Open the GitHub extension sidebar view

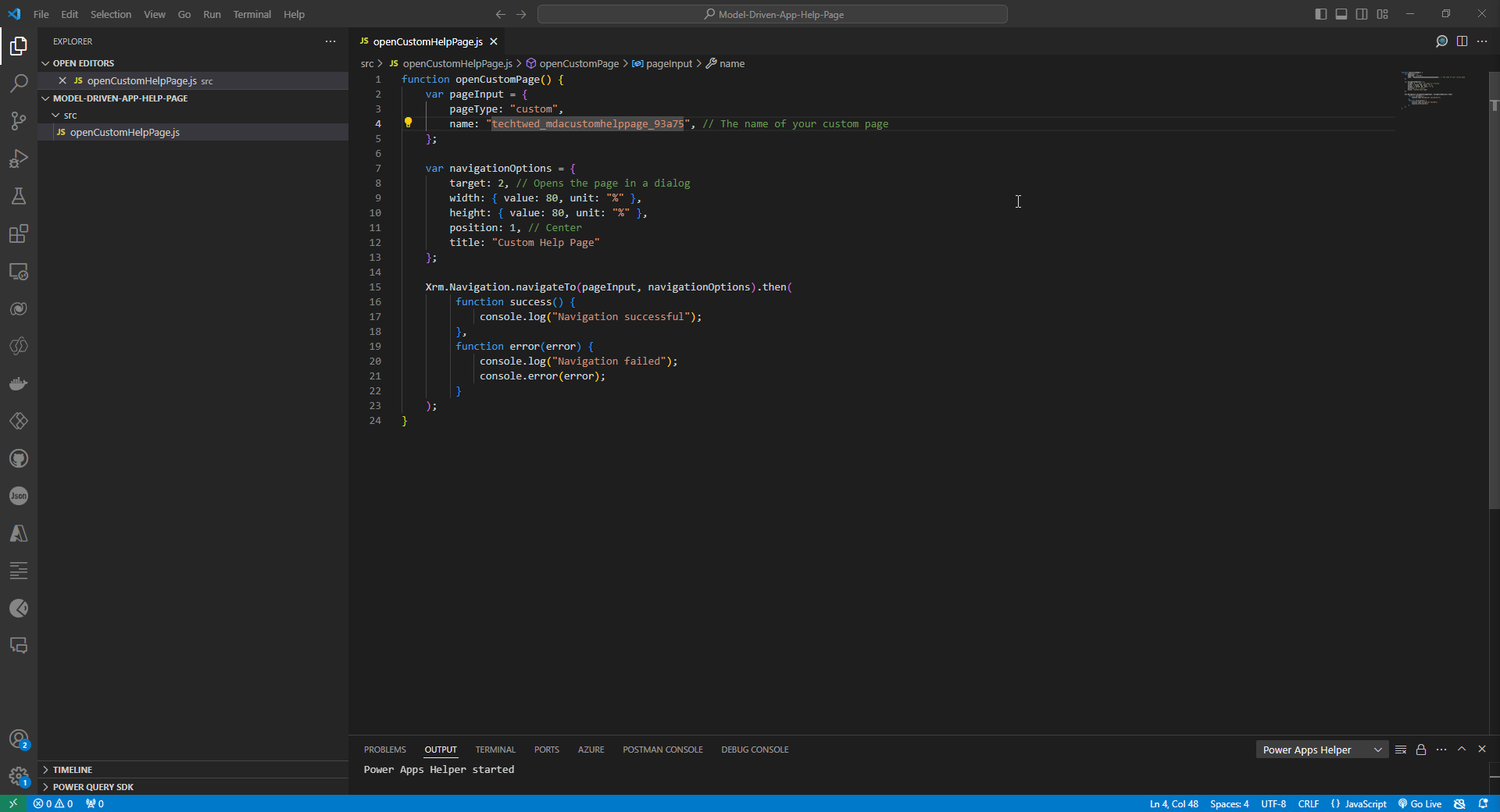click(x=19, y=458)
